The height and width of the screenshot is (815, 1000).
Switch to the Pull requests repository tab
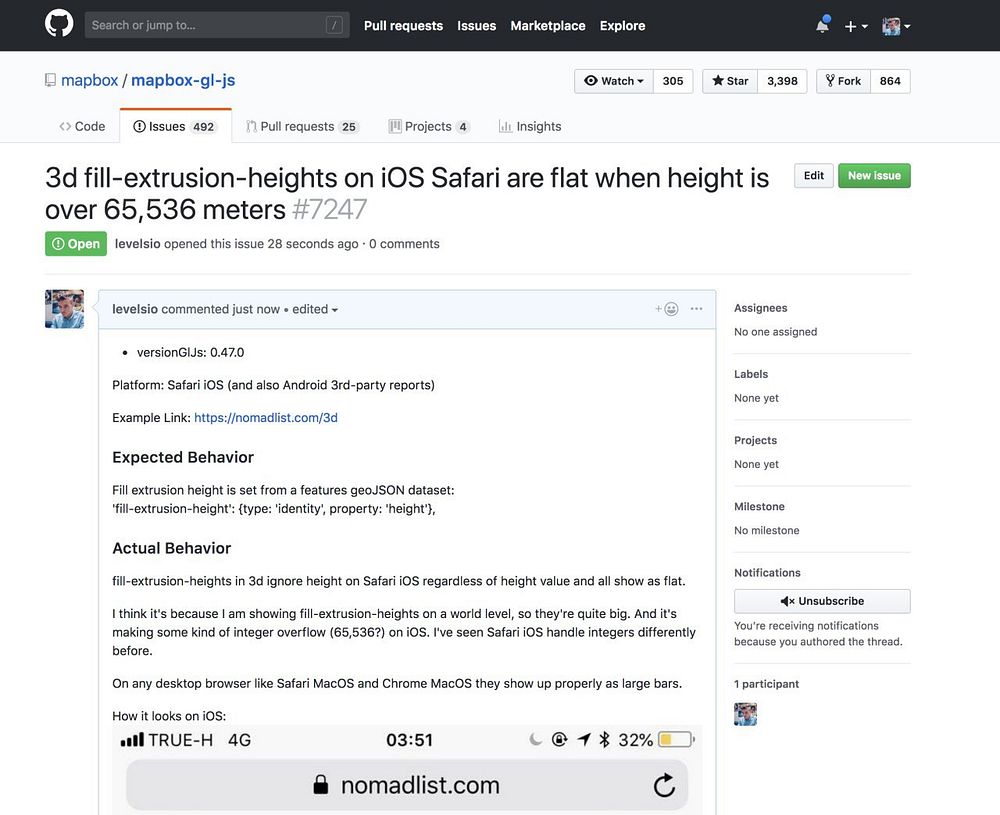297,127
